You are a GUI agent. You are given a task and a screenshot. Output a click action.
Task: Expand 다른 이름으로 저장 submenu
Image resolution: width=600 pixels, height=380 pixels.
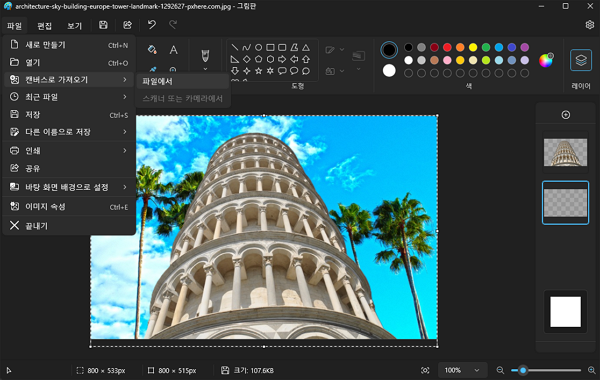[69, 132]
